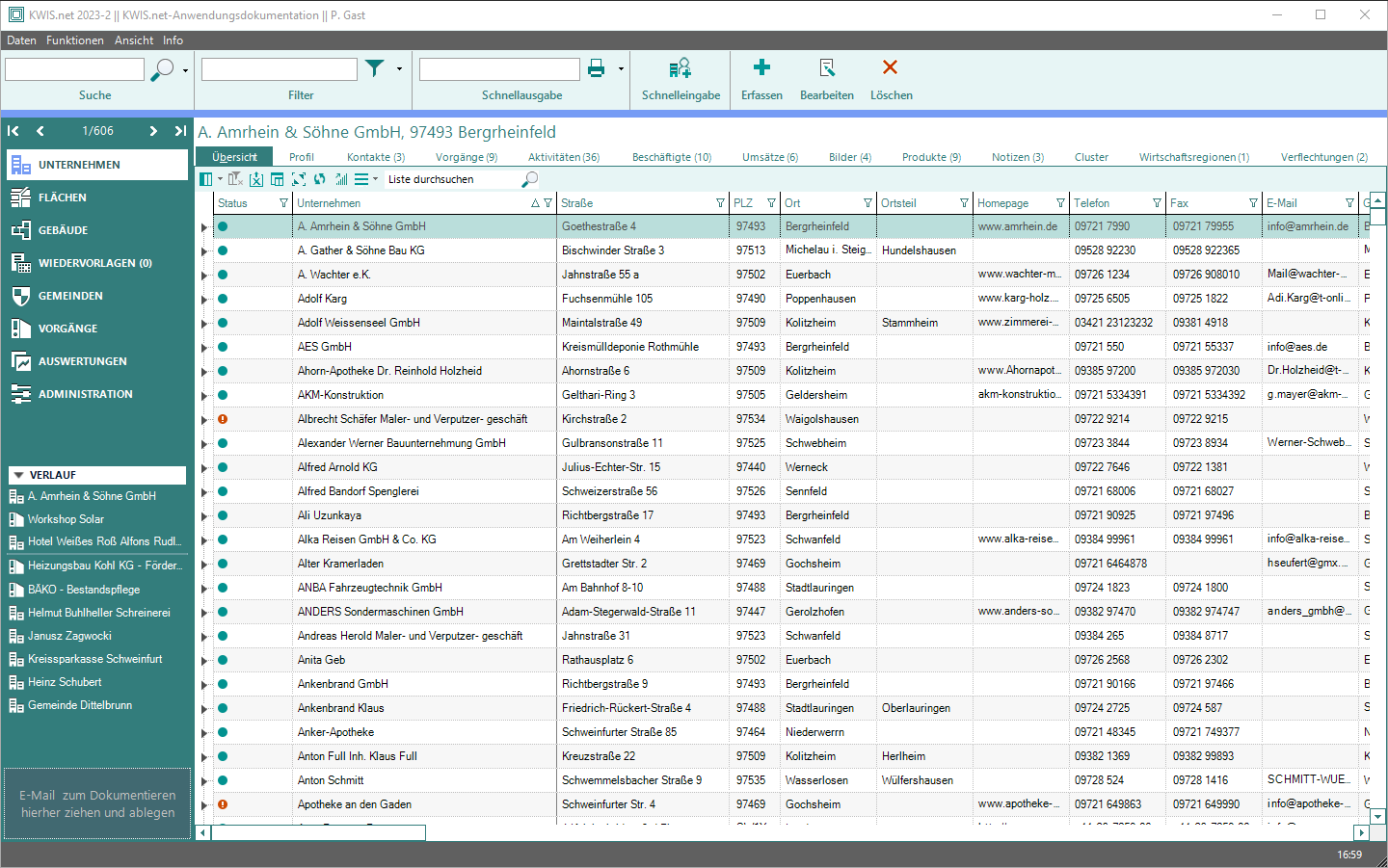Open column chooser icon in list toolbar
This screenshot has height=868, width=1388.
(205, 179)
